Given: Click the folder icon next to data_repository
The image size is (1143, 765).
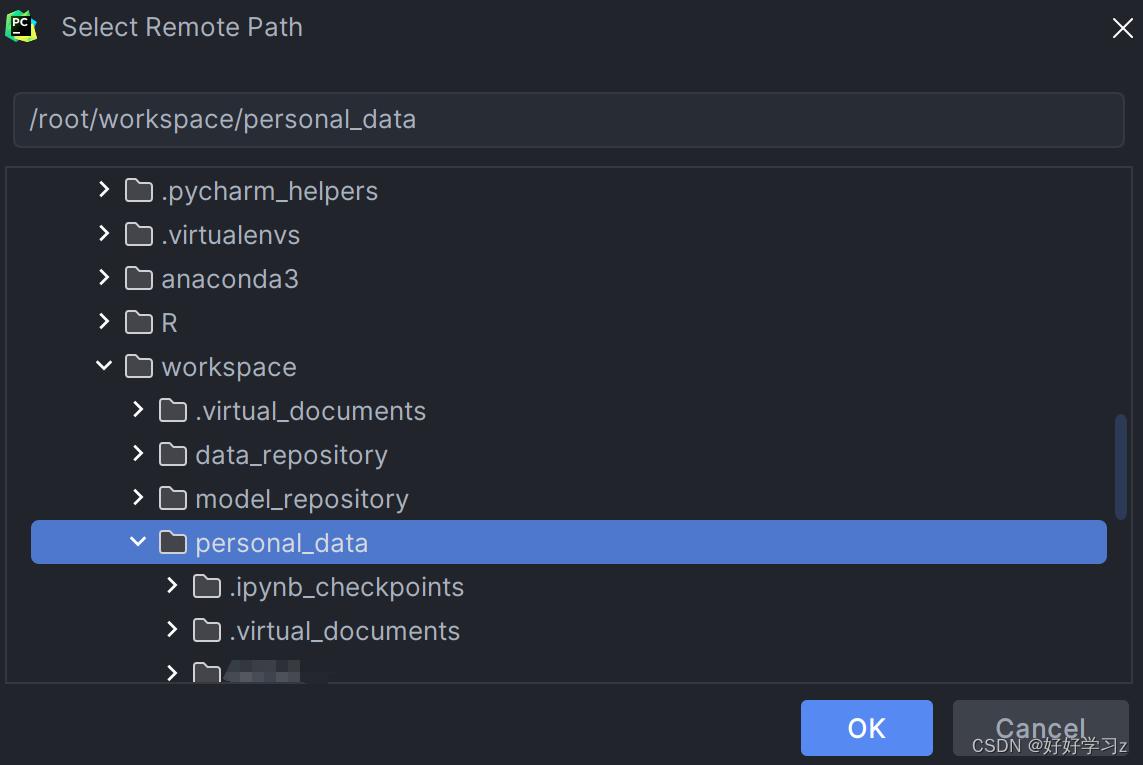Looking at the screenshot, I should (172, 454).
